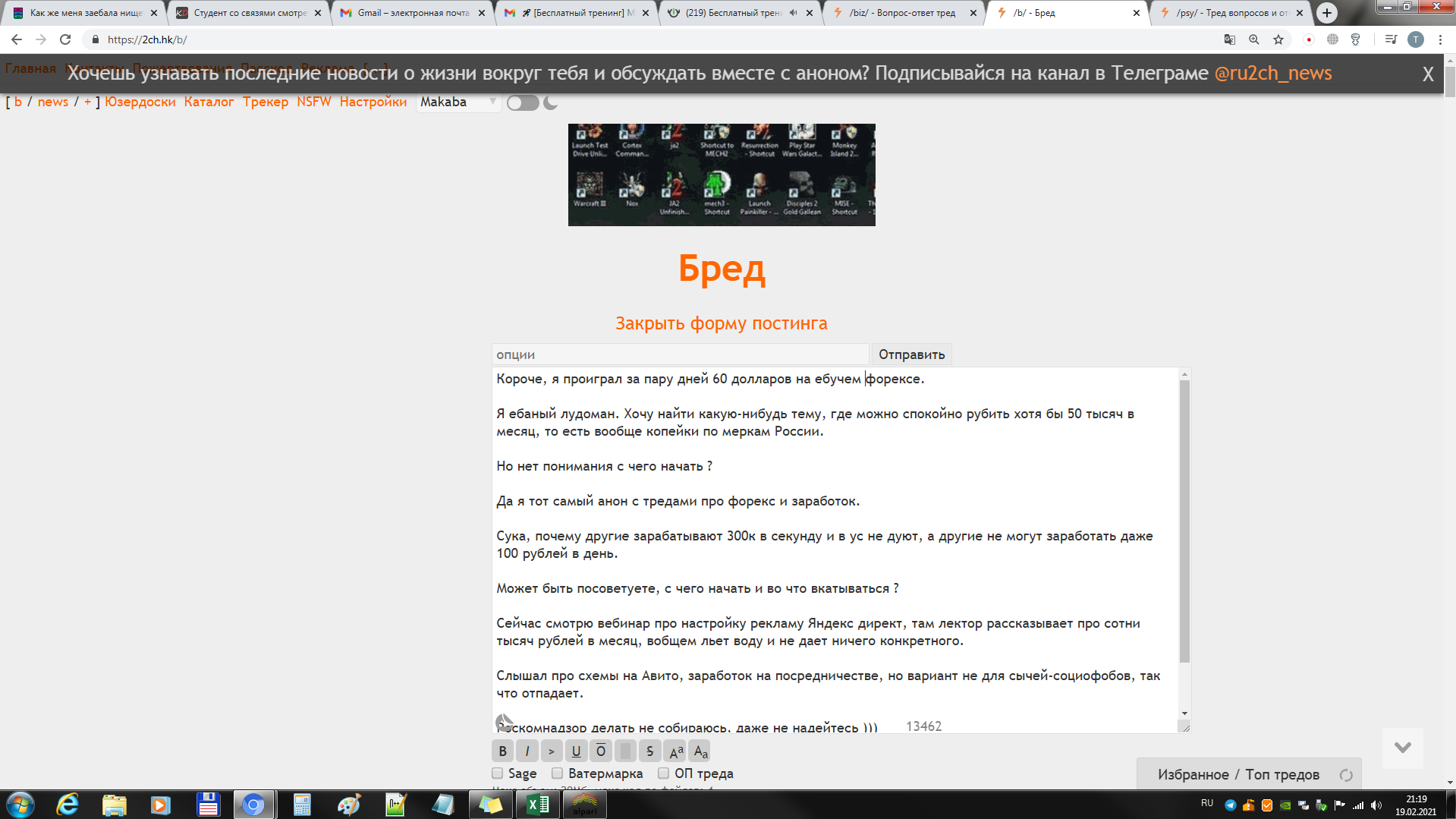The image size is (1456, 819).
Task: Click the page vertical scrollbar thumb
Action: pyautogui.click(x=1450, y=81)
